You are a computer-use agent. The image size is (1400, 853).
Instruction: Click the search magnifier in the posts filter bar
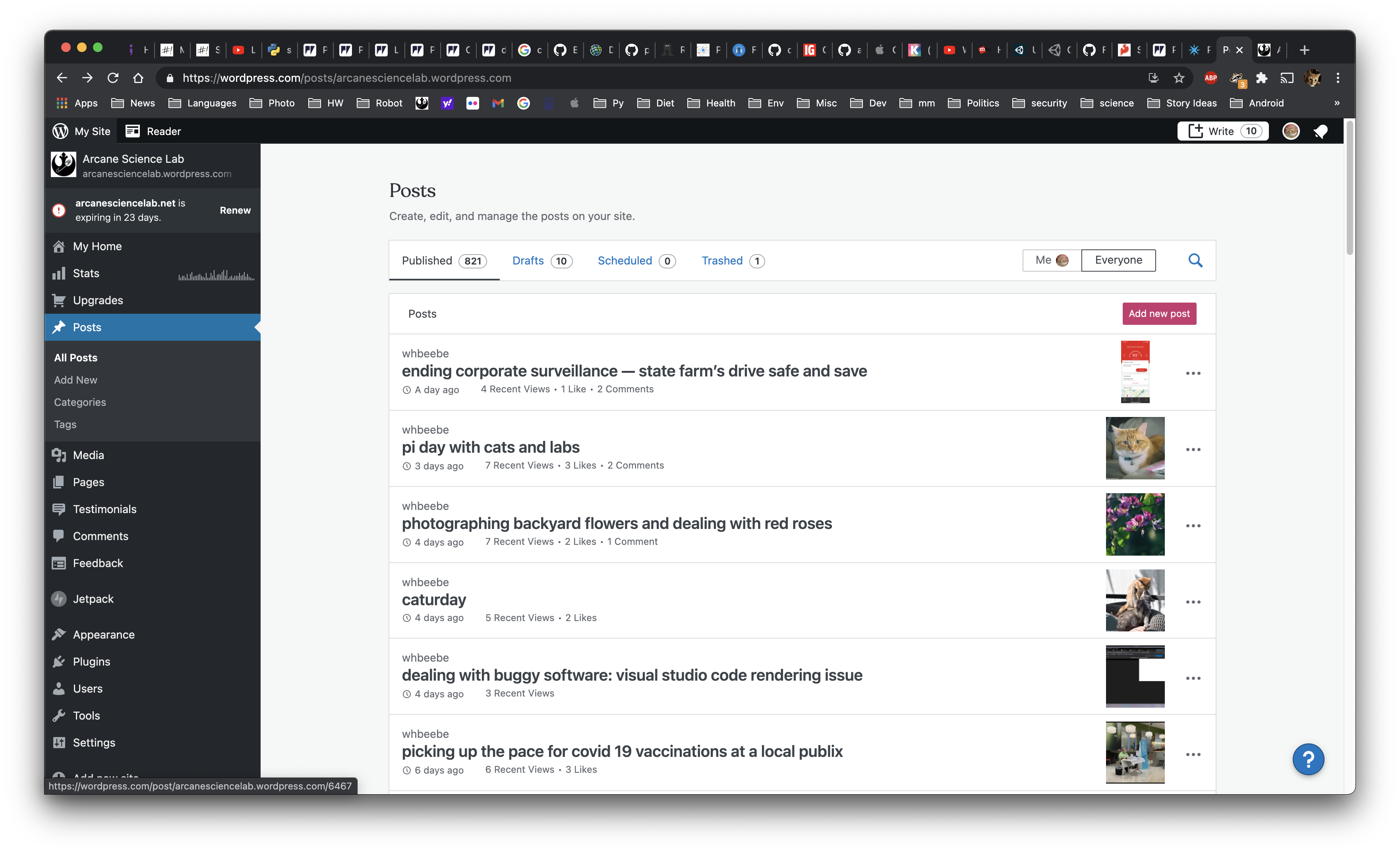(x=1195, y=260)
